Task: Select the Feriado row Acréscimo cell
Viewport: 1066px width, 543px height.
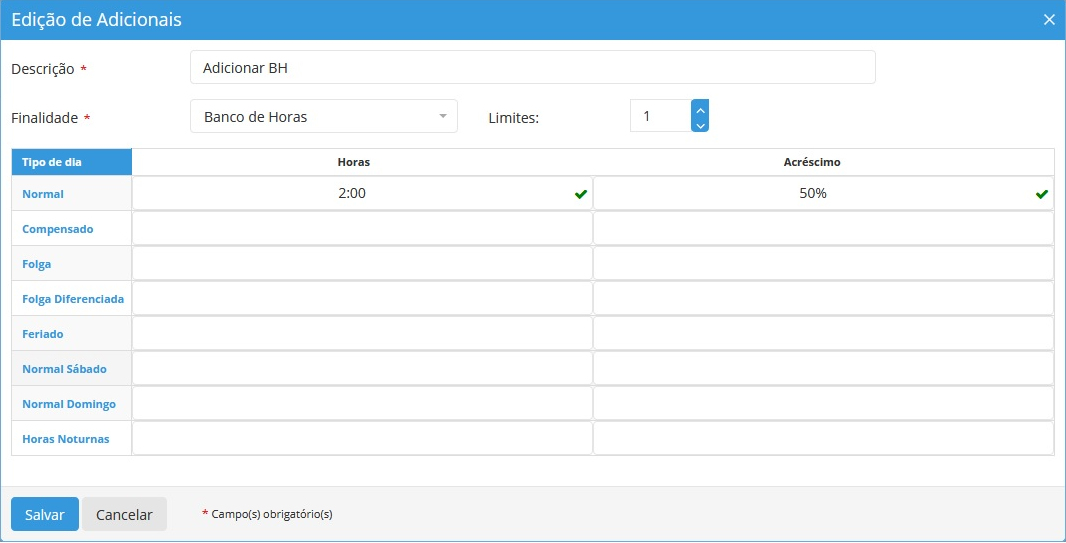Action: tap(823, 334)
